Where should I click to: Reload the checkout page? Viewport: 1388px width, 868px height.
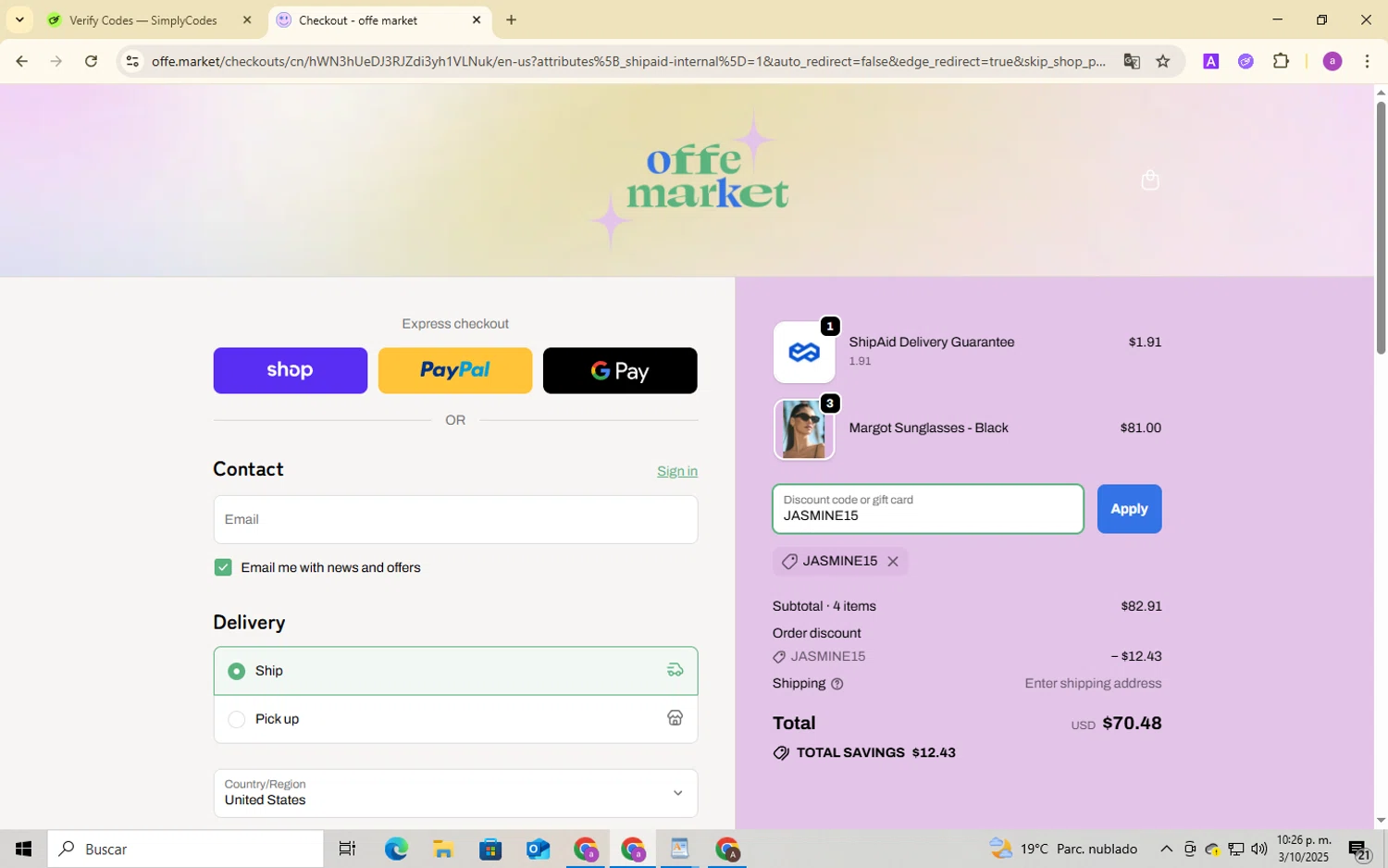[91, 61]
